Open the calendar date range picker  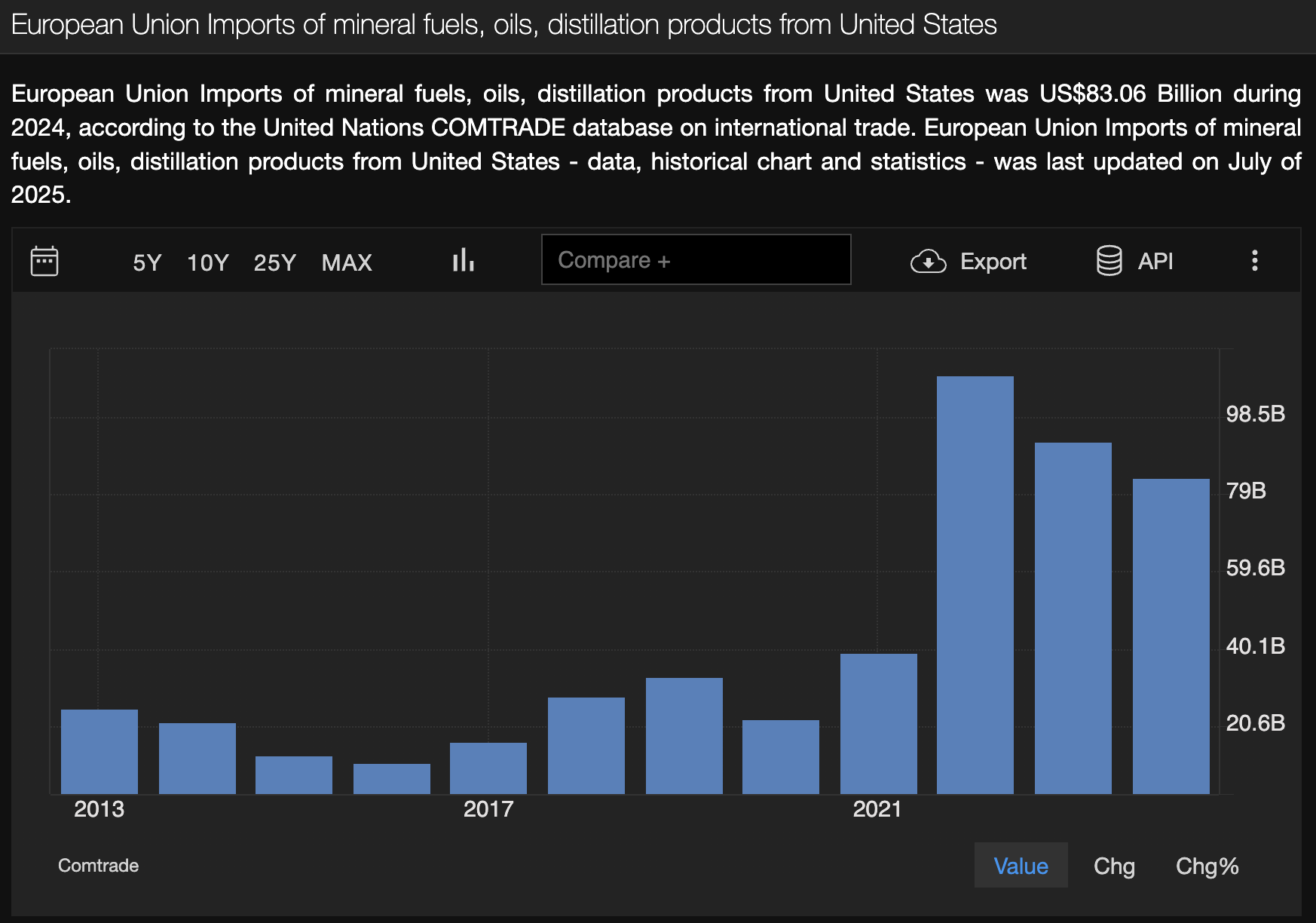pos(44,261)
